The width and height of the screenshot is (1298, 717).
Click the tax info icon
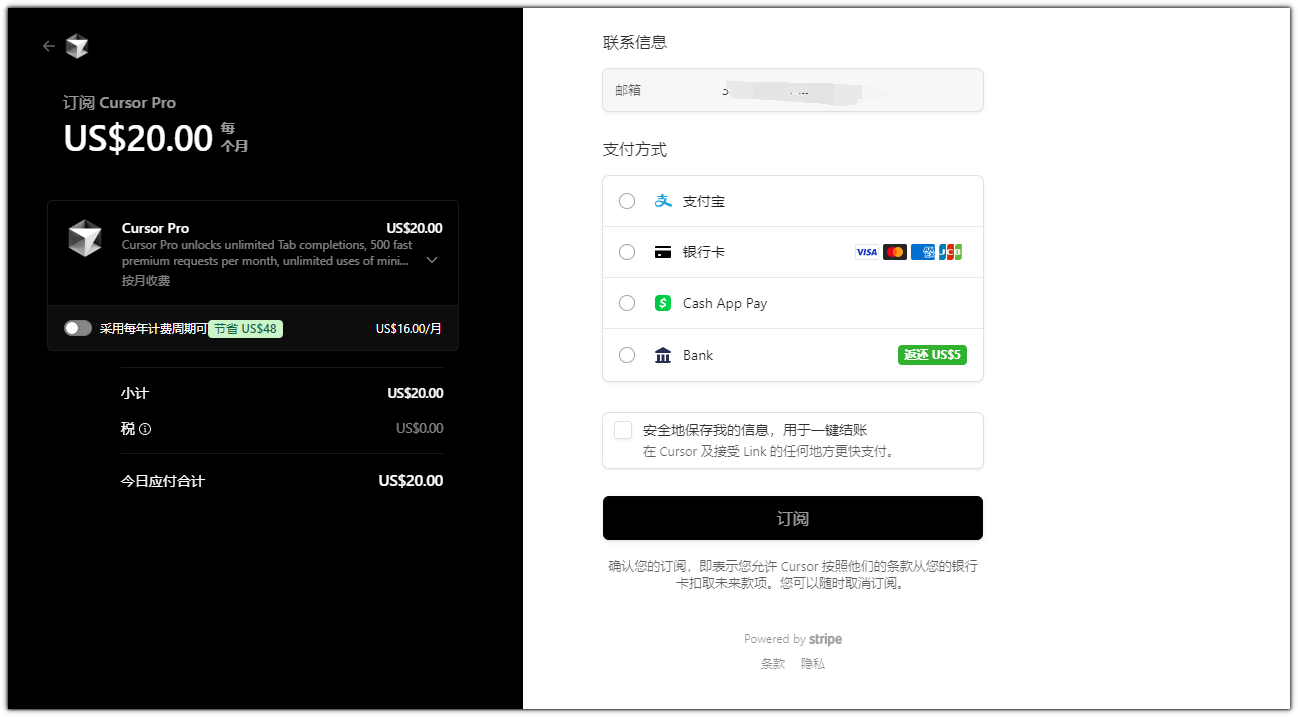click(145, 429)
